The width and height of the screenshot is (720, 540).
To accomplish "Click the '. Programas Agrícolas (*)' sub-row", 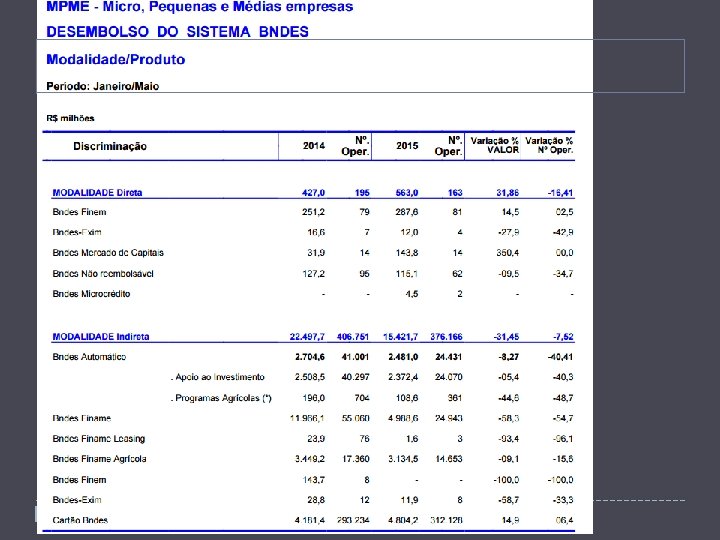I will click(x=221, y=398).
